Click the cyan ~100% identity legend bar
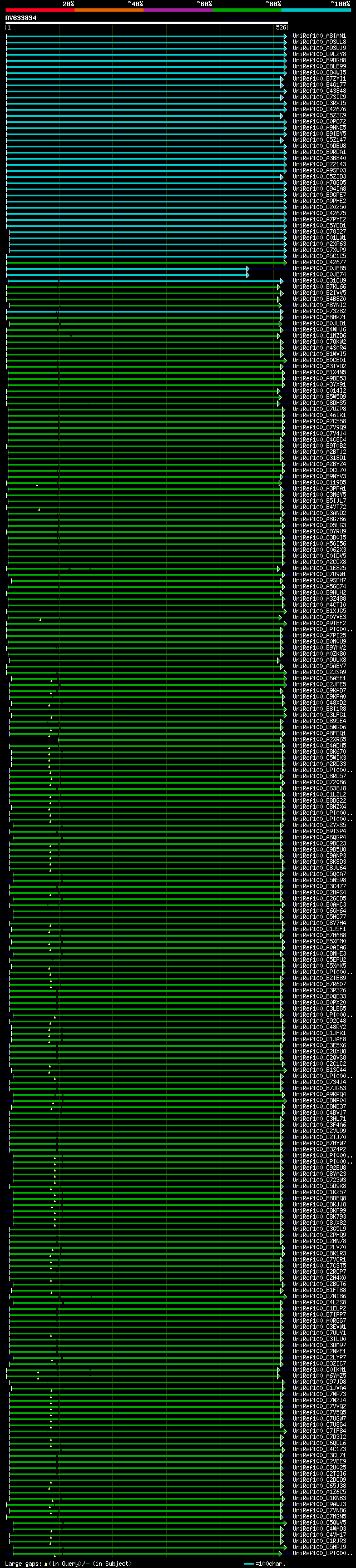The image size is (356, 1568). [316, 10]
